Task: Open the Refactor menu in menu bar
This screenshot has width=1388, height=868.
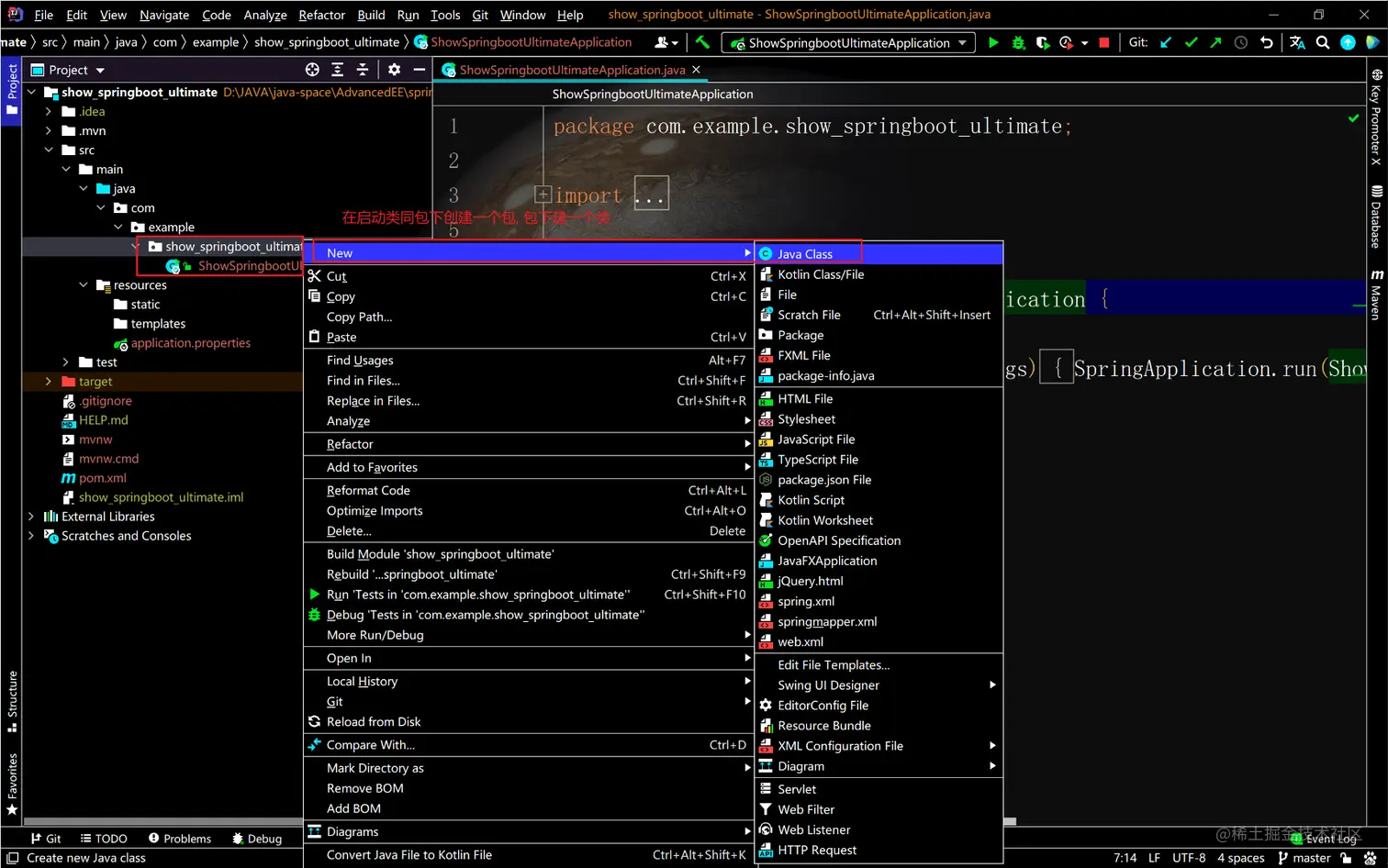Action: pyautogui.click(x=321, y=15)
